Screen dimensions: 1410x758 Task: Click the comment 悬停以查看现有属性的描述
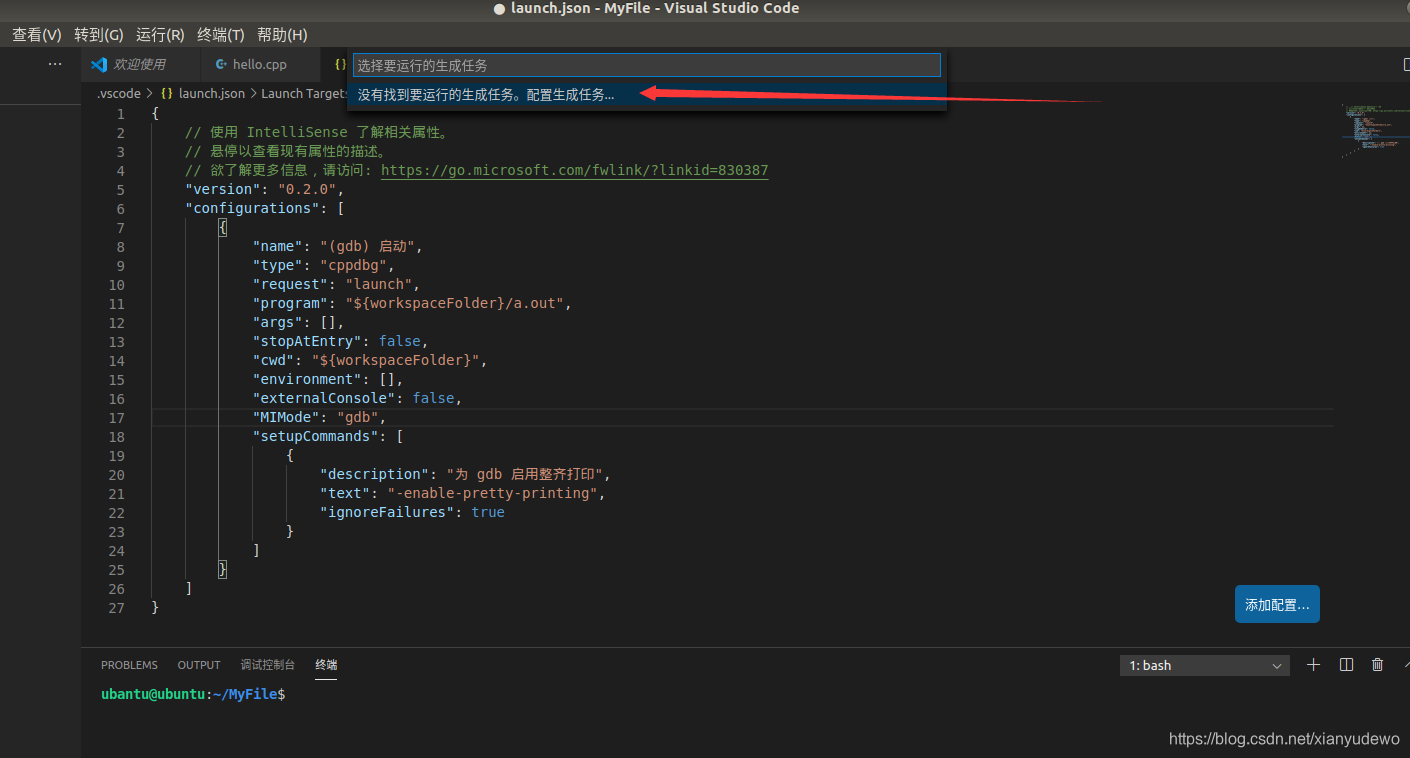tap(285, 151)
